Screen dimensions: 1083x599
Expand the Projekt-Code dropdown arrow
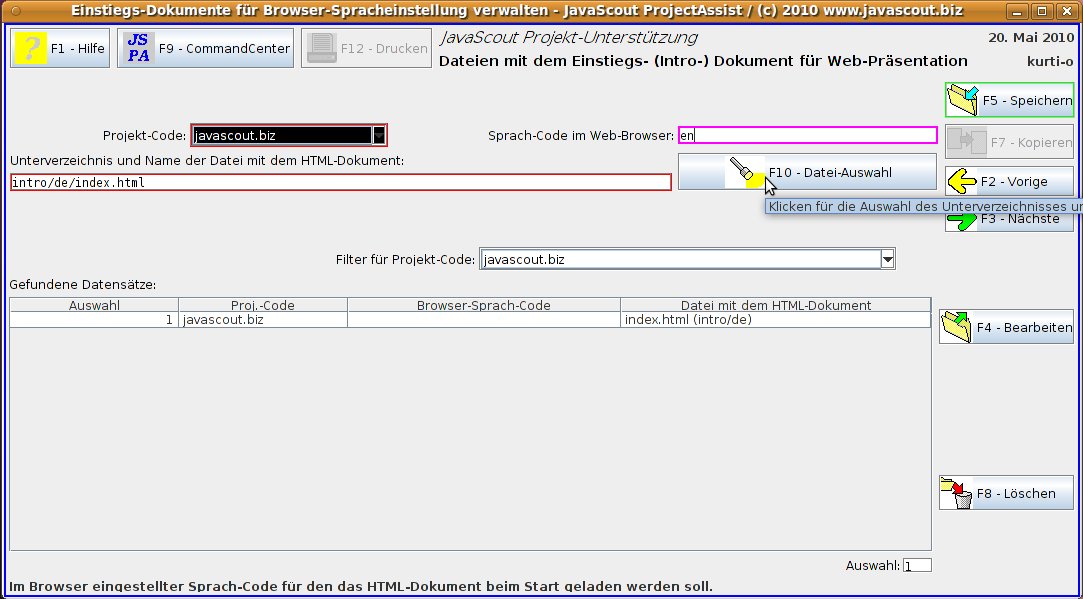[378, 135]
